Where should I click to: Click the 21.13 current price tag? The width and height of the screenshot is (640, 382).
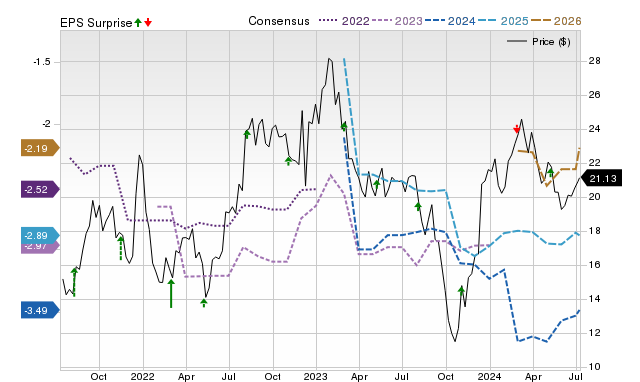tap(601, 178)
